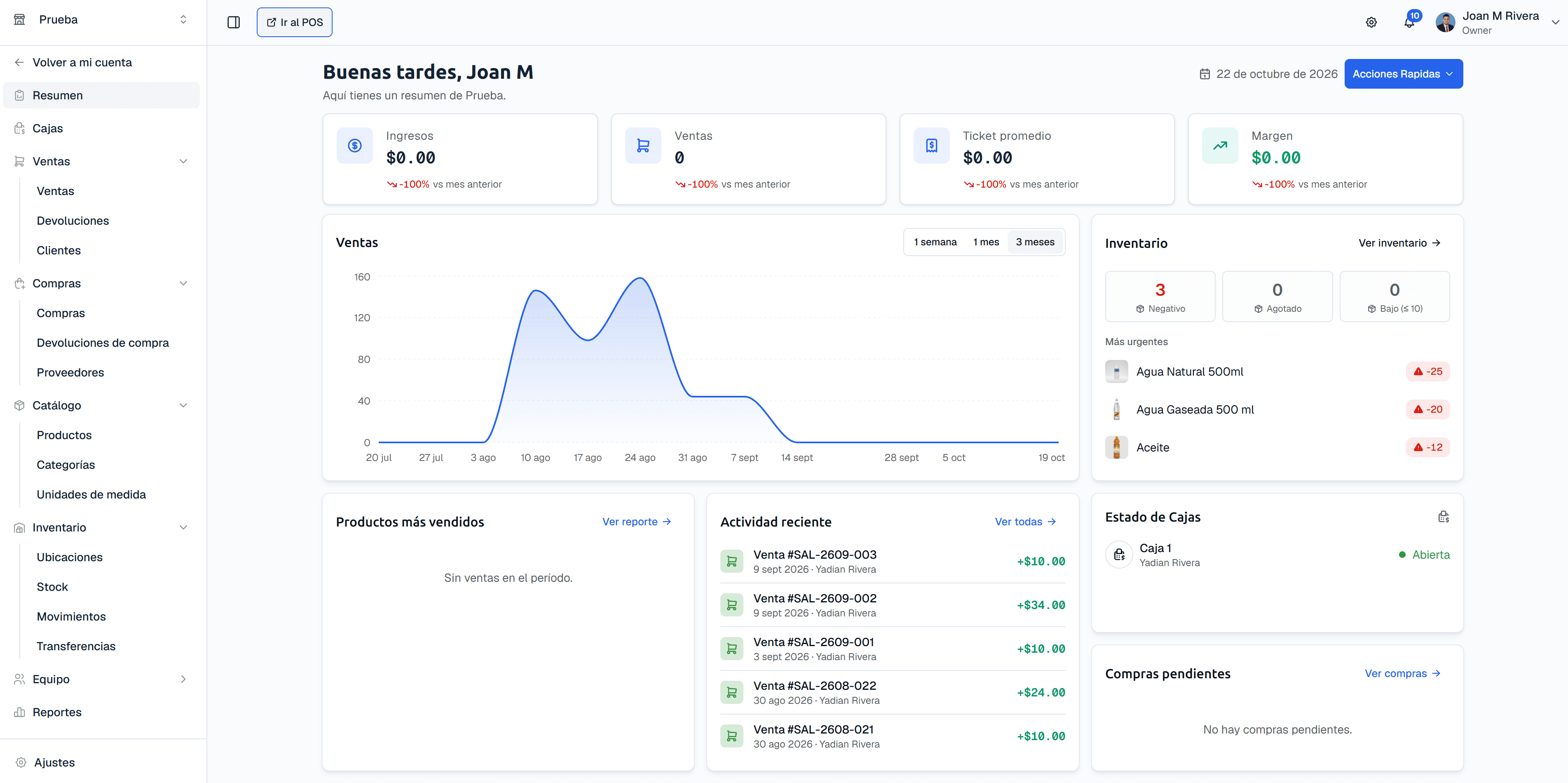Click the calendar icon beside the date

tap(1204, 74)
